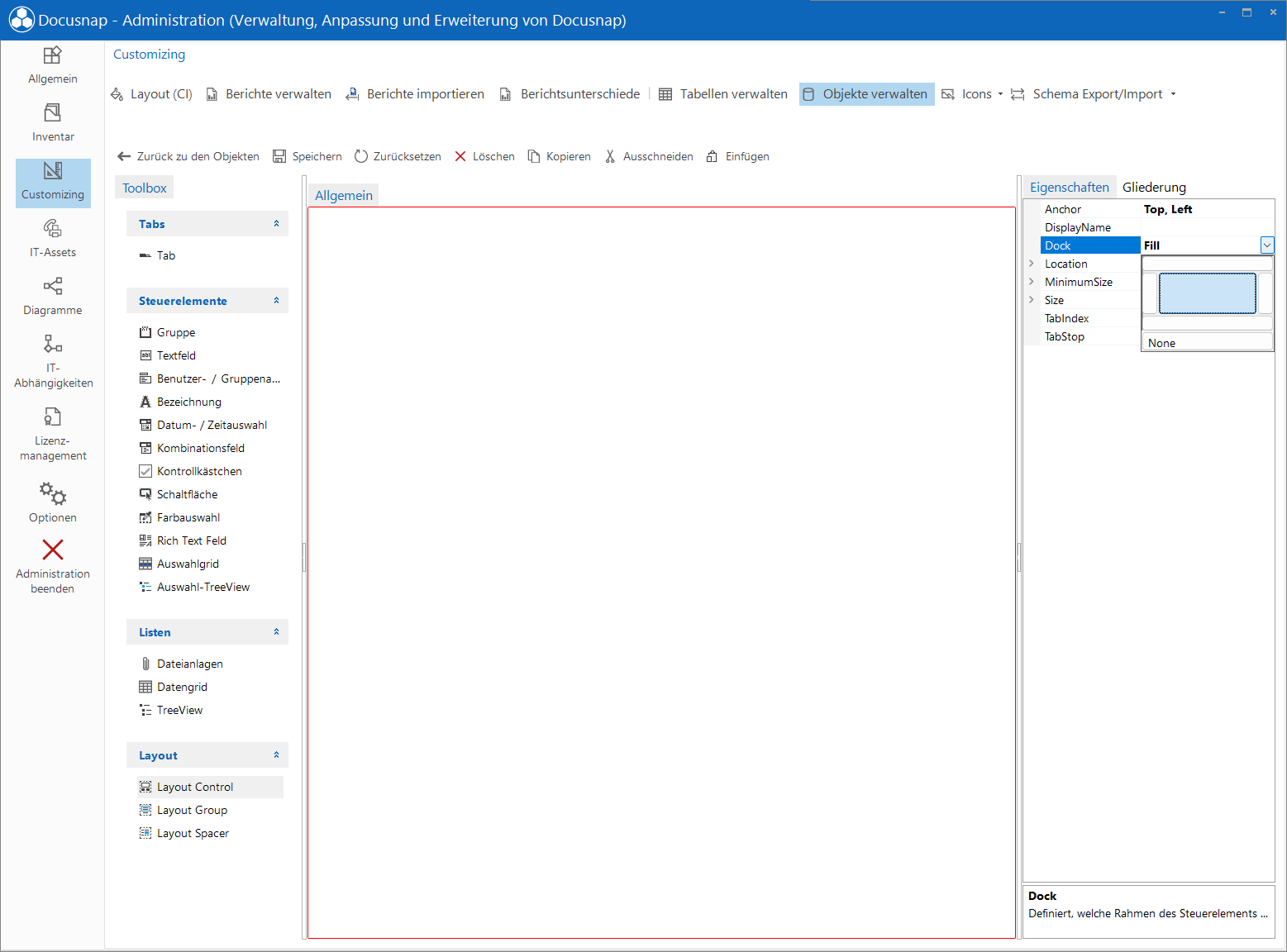Collapse the Layout toolbox group

[276, 755]
